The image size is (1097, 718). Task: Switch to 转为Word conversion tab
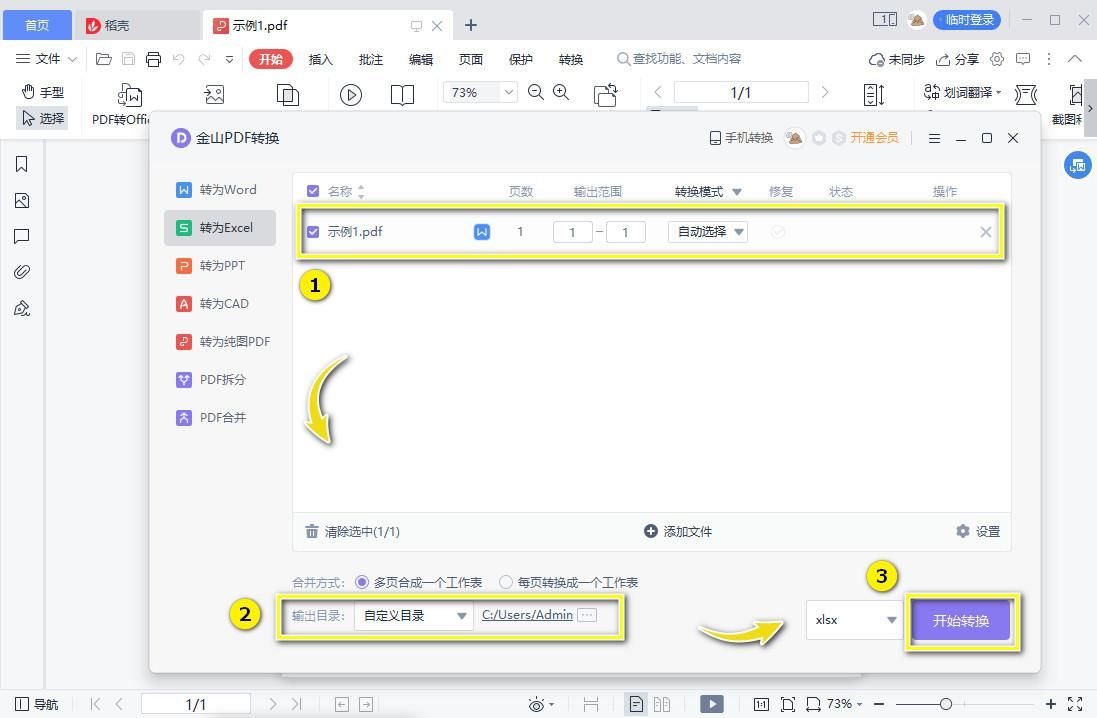click(220, 190)
